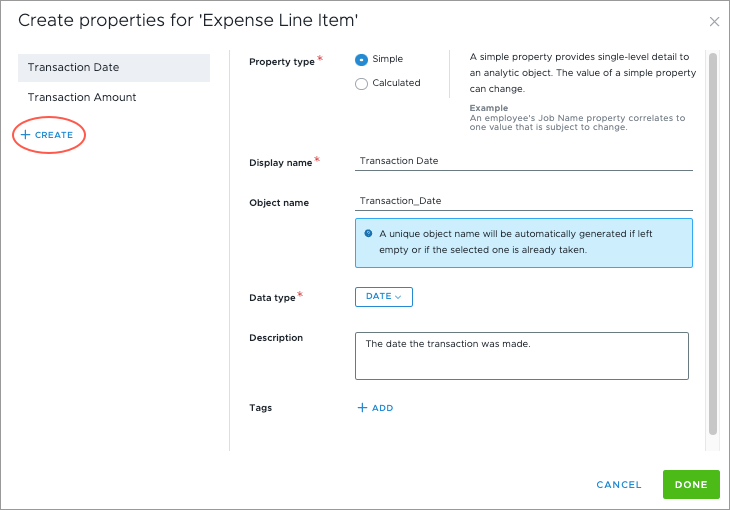
Task: Click the Display name input field
Action: pyautogui.click(x=524, y=161)
